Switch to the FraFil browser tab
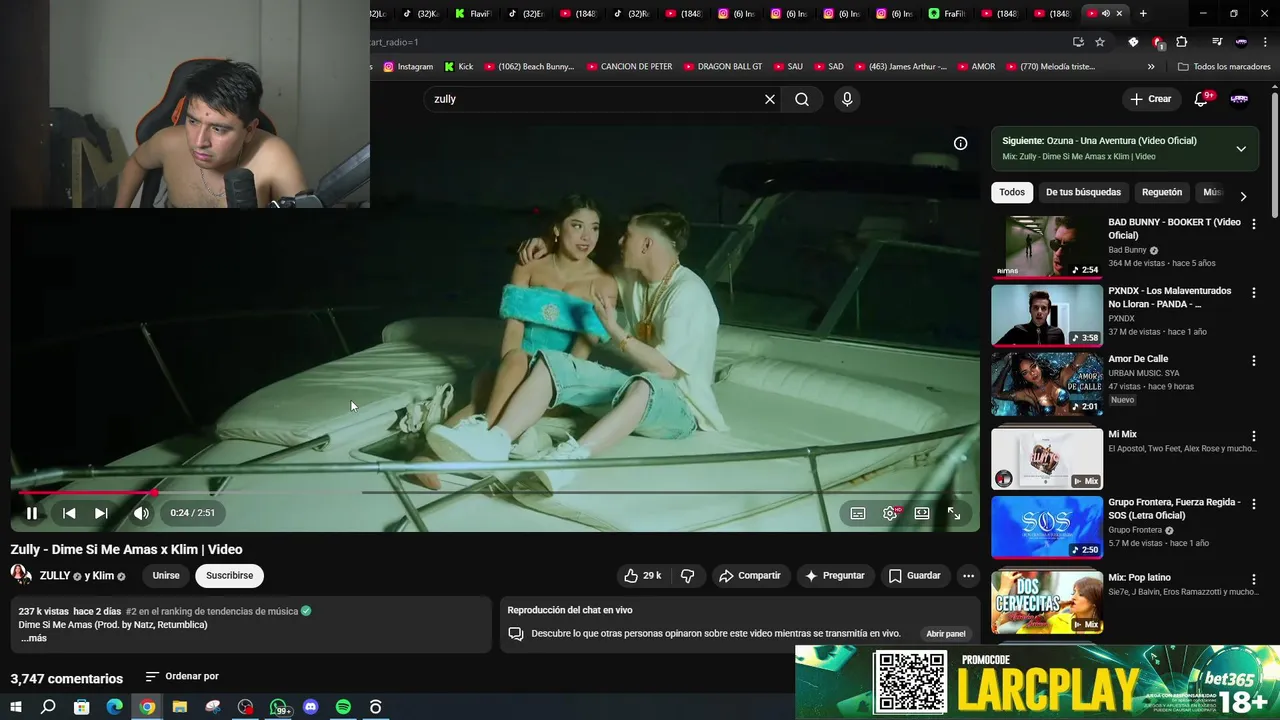Viewport: 1280px width, 720px height. (x=947, y=13)
